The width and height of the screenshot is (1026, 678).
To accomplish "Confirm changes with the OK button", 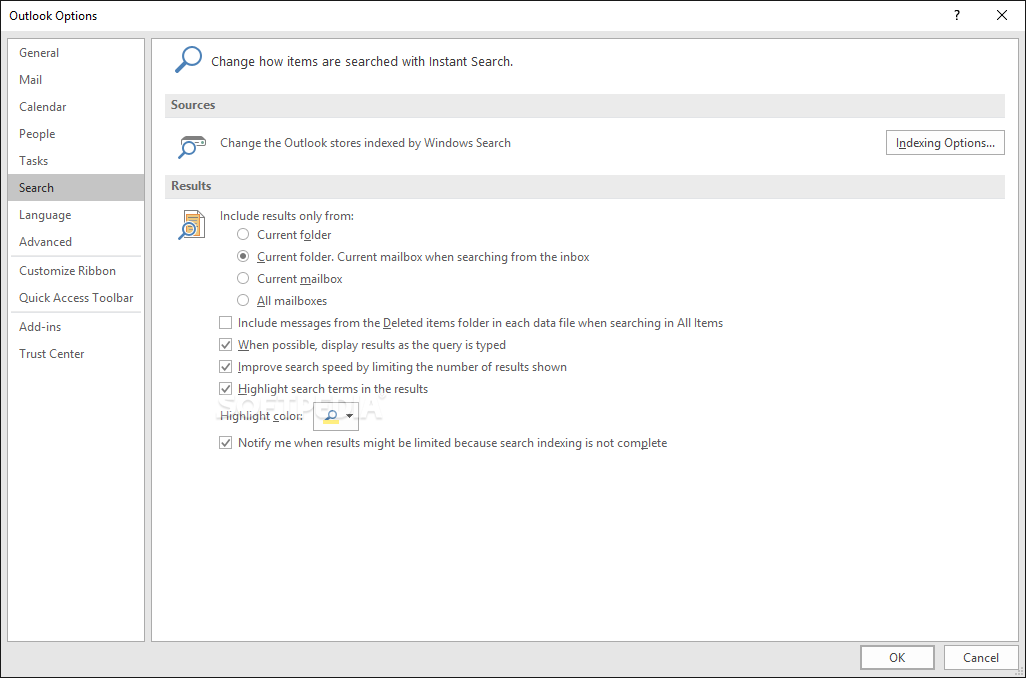I will pos(897,658).
